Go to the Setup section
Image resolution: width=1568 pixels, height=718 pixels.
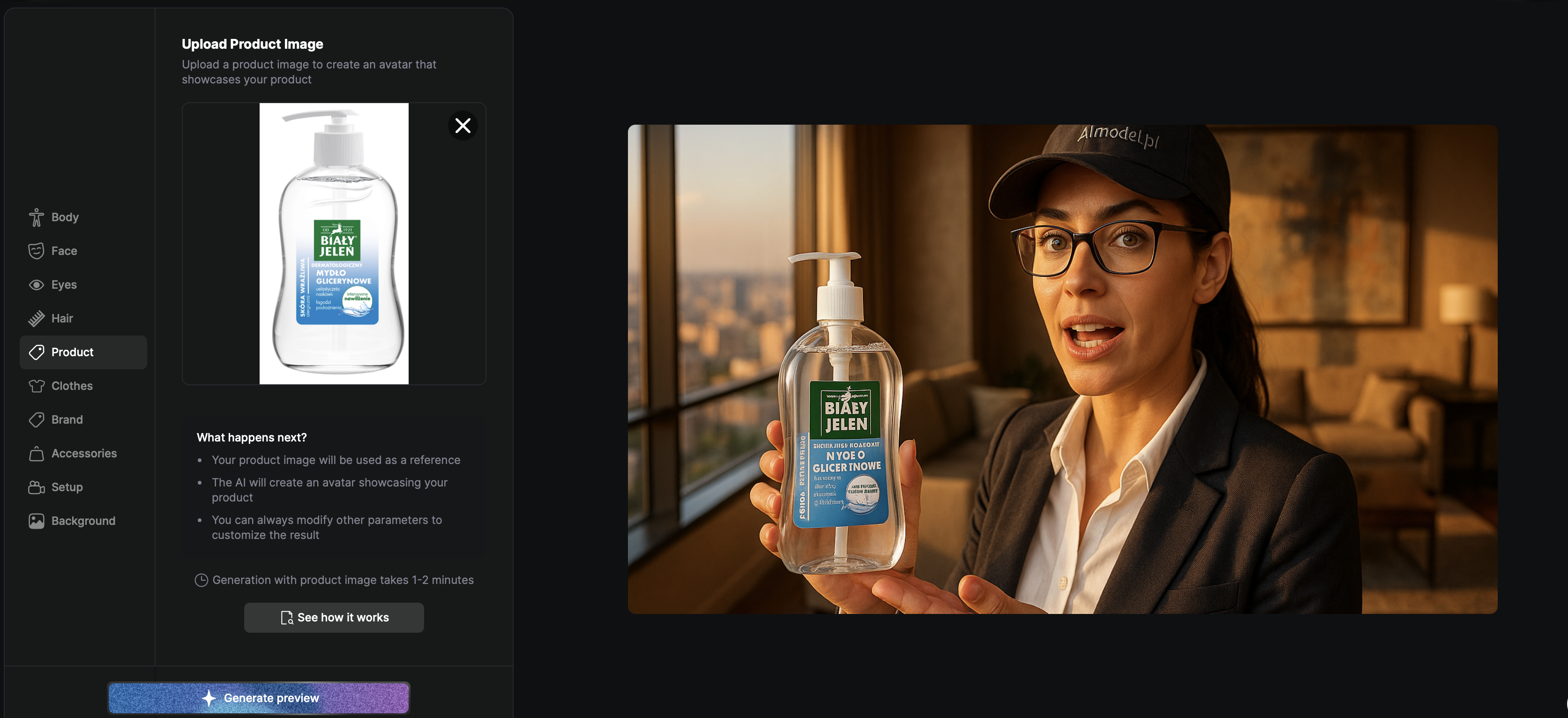[x=83, y=488]
